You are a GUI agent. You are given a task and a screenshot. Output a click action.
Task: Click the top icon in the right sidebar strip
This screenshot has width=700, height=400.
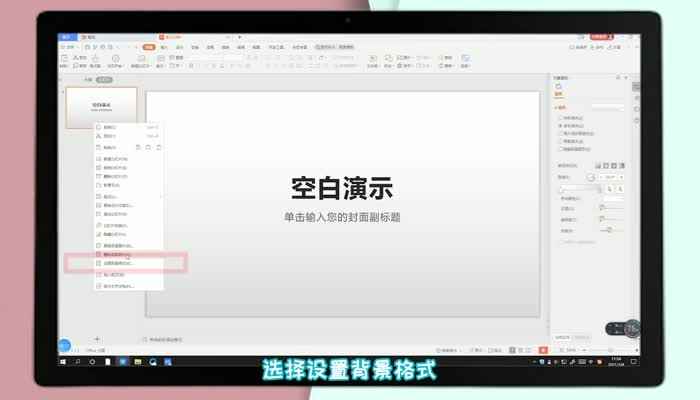(x=636, y=88)
